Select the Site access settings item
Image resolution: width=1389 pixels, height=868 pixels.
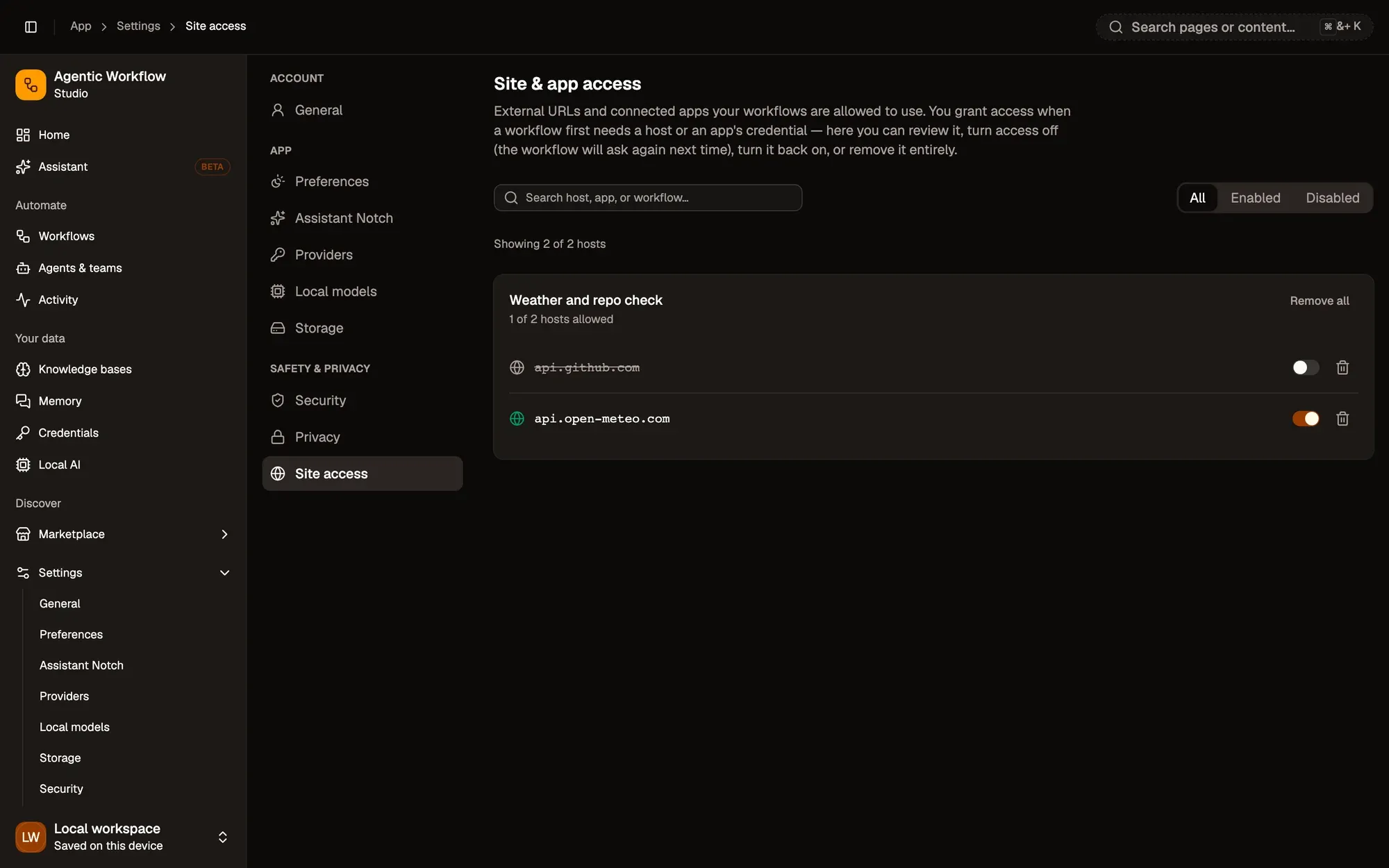point(362,474)
